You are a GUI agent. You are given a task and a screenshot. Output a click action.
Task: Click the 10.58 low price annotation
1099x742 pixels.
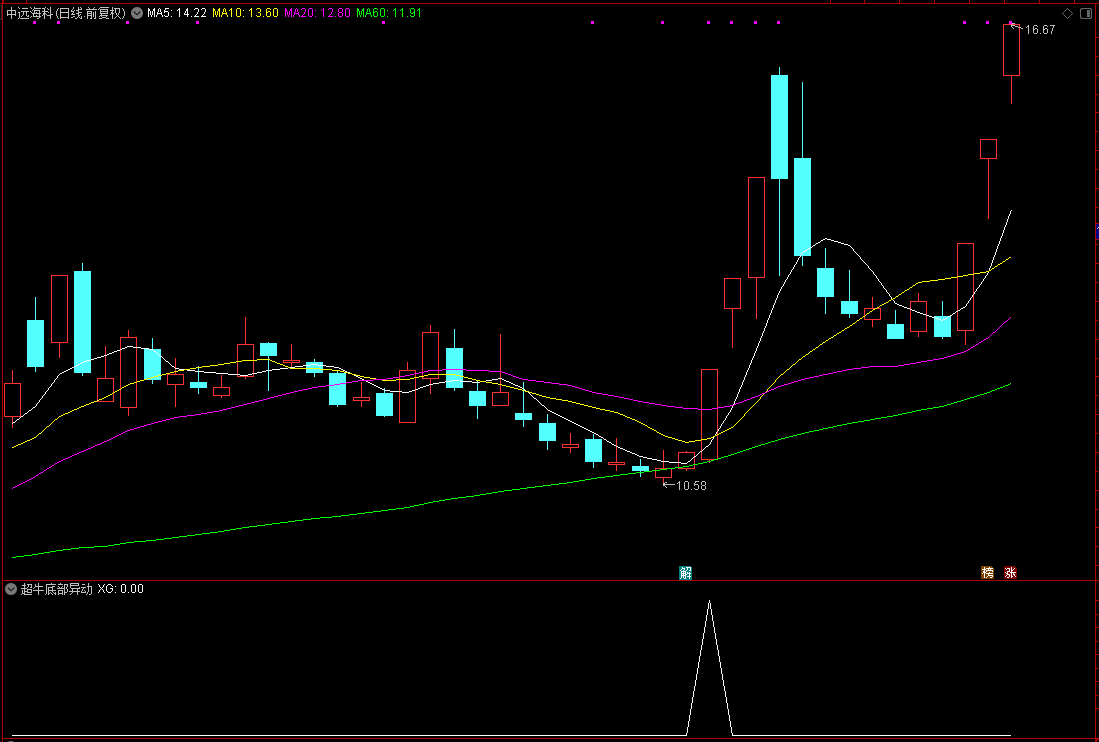coord(691,486)
